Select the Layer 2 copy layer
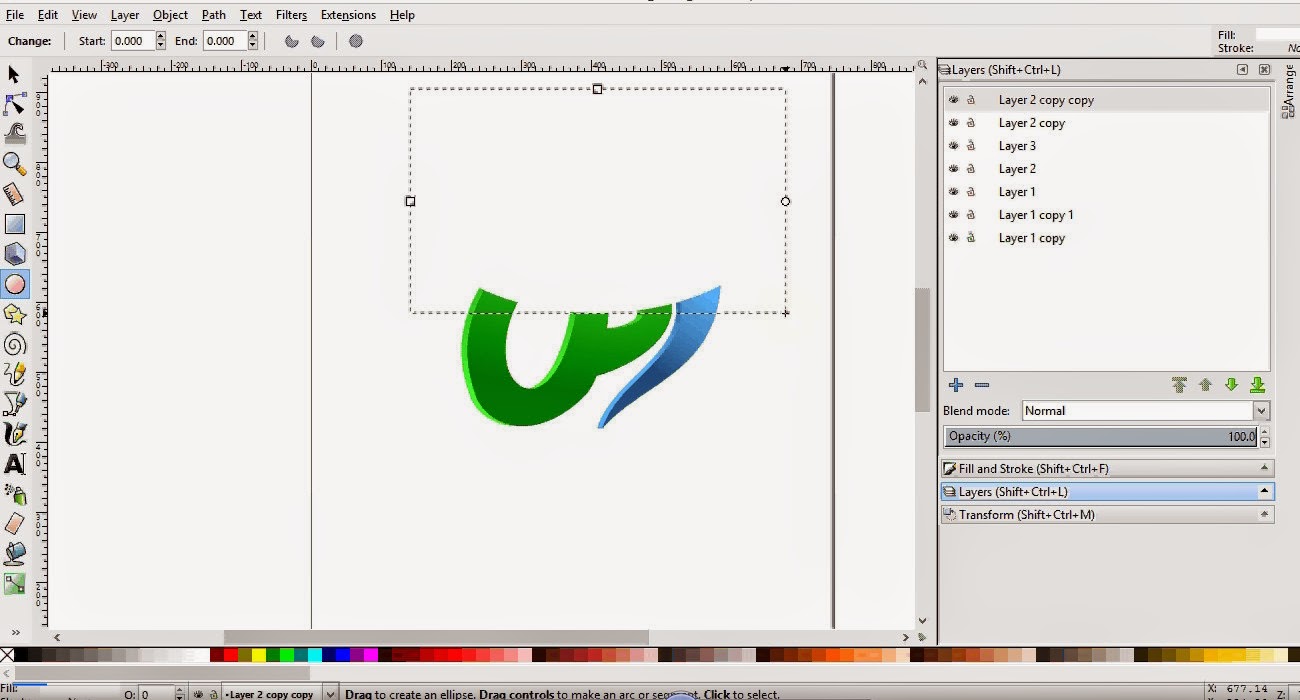Screen dimensions: 1300x700 pos(1031,123)
